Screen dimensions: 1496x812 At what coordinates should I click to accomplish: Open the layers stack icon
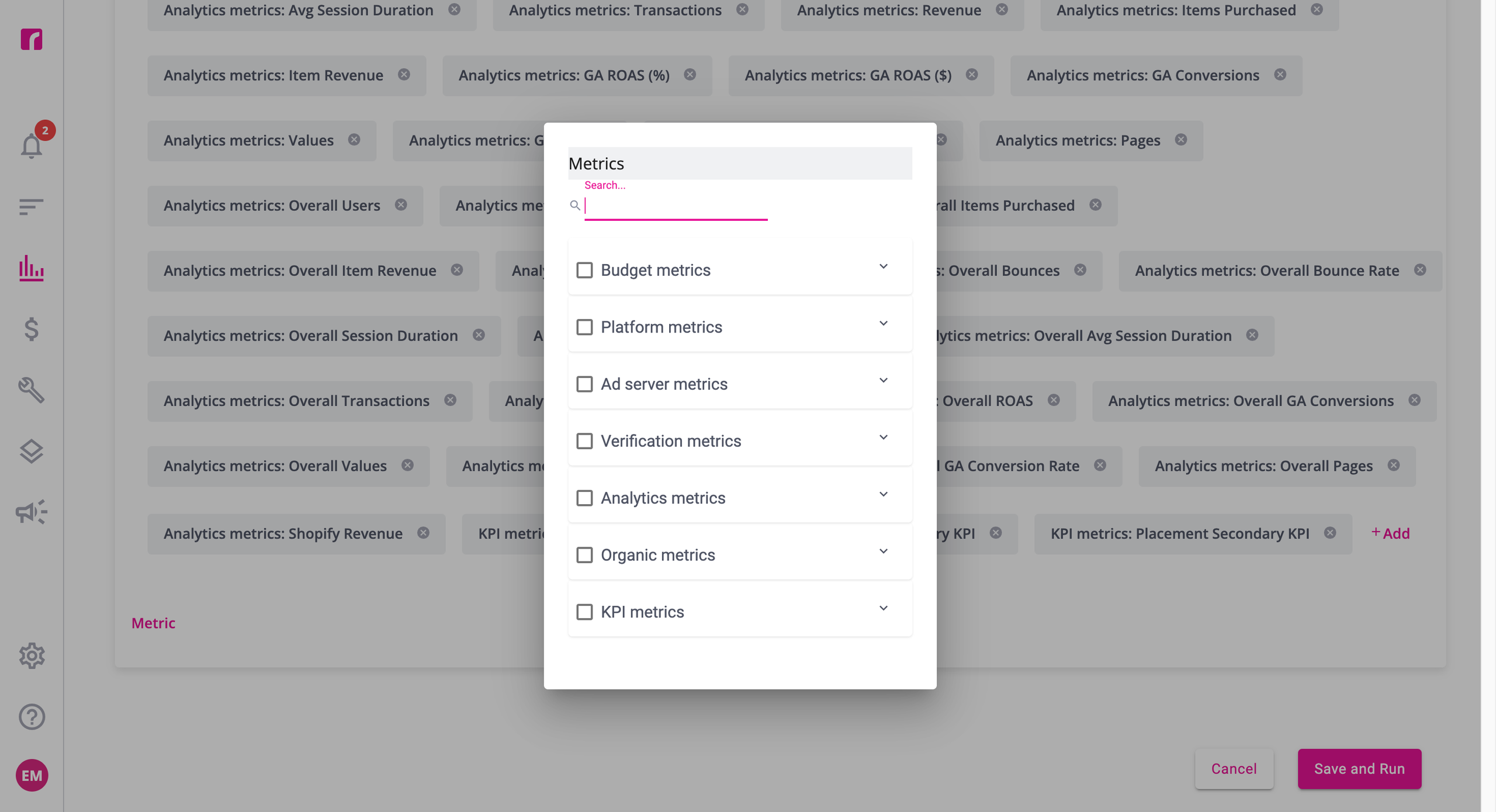click(x=32, y=452)
